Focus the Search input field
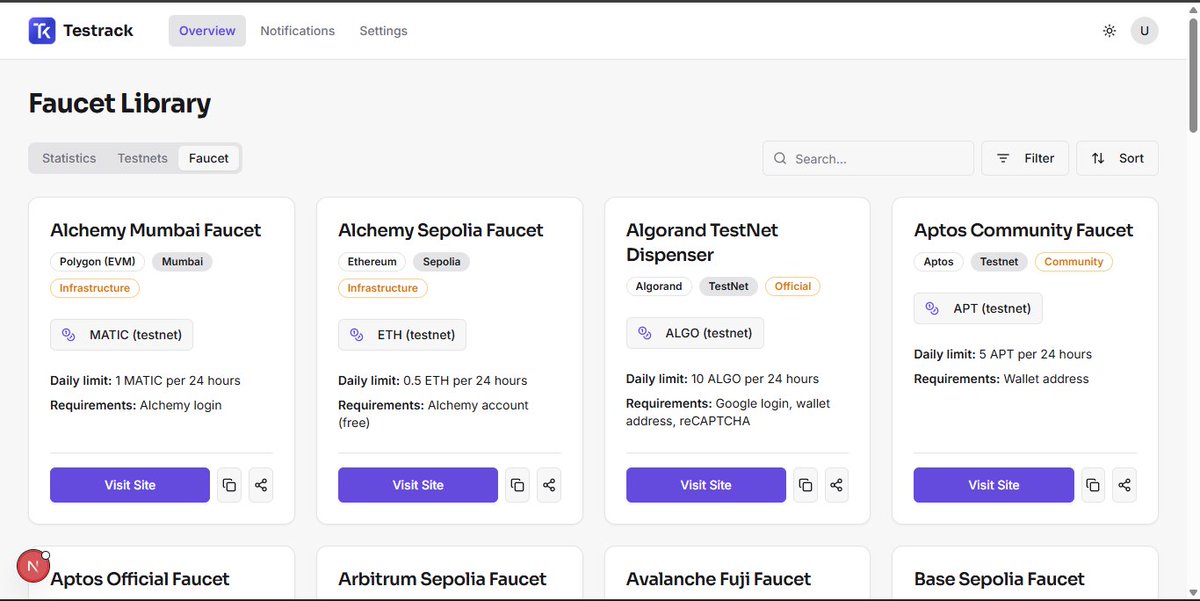Viewport: 1200px width, 601px height. coord(868,158)
